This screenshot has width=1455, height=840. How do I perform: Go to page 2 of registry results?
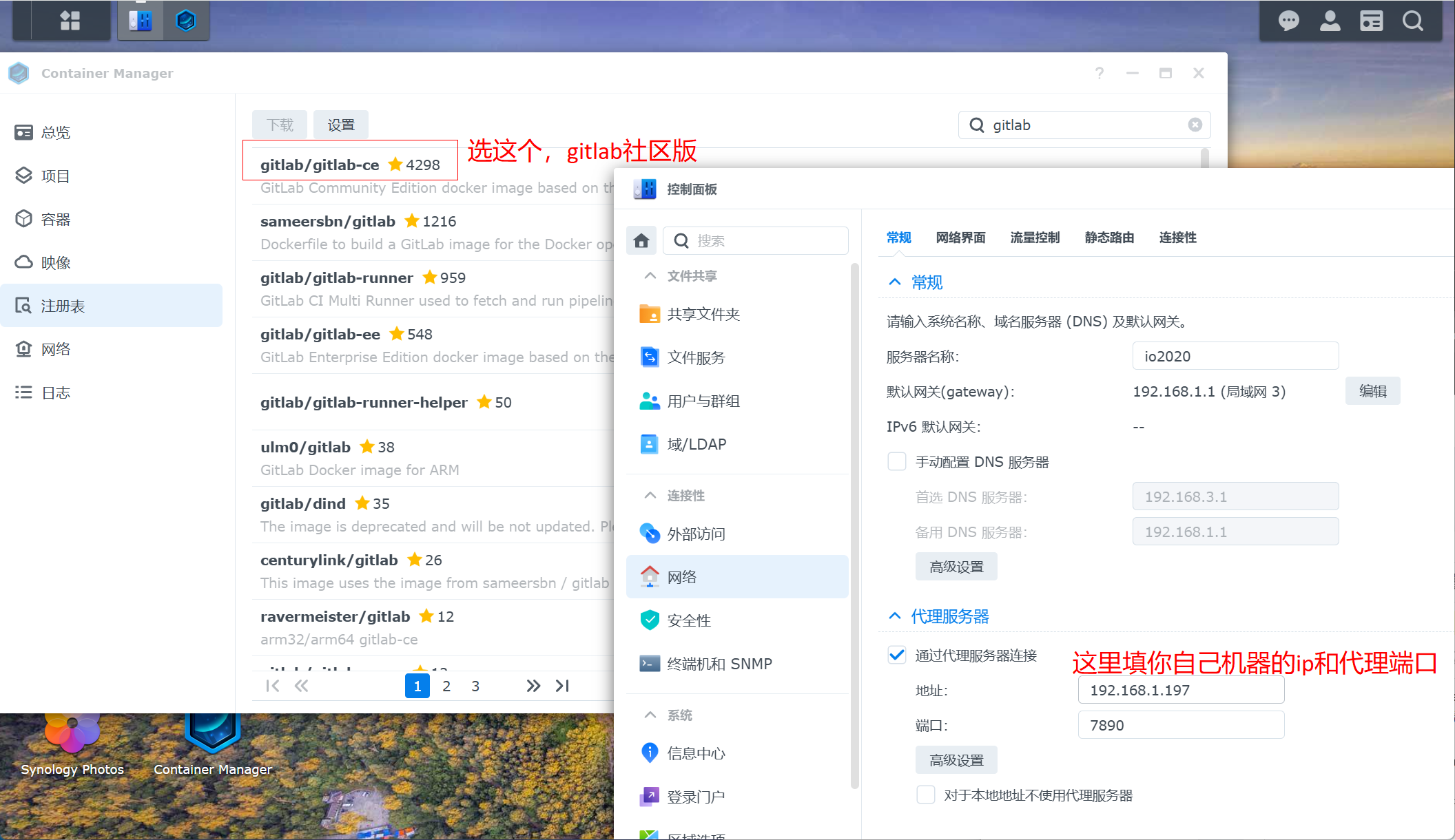[x=446, y=686]
